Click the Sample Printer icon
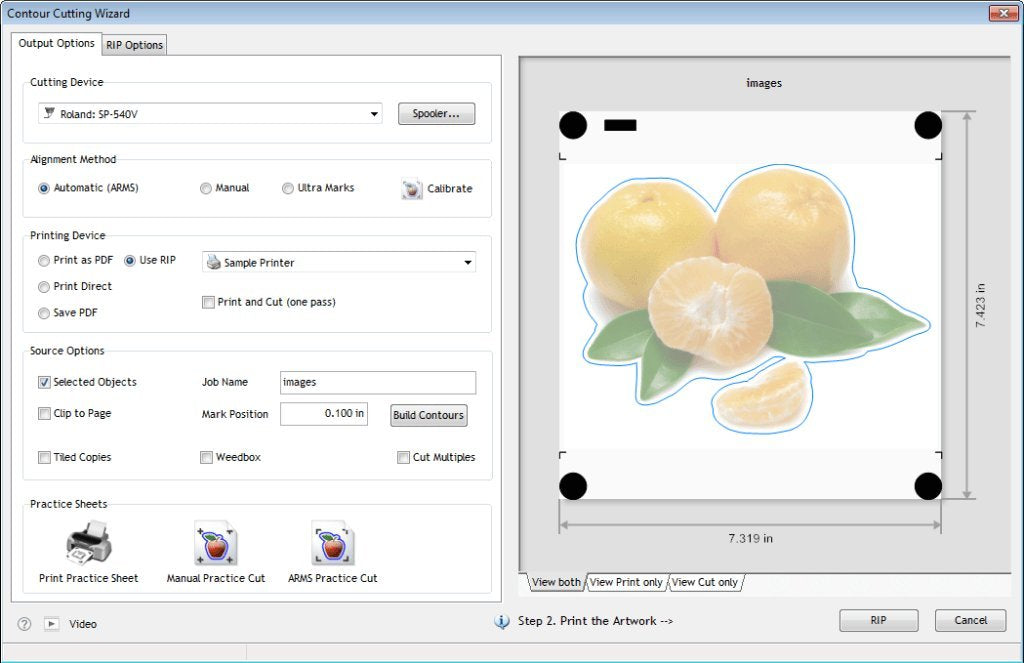This screenshot has height=663, width=1024. coord(213,261)
